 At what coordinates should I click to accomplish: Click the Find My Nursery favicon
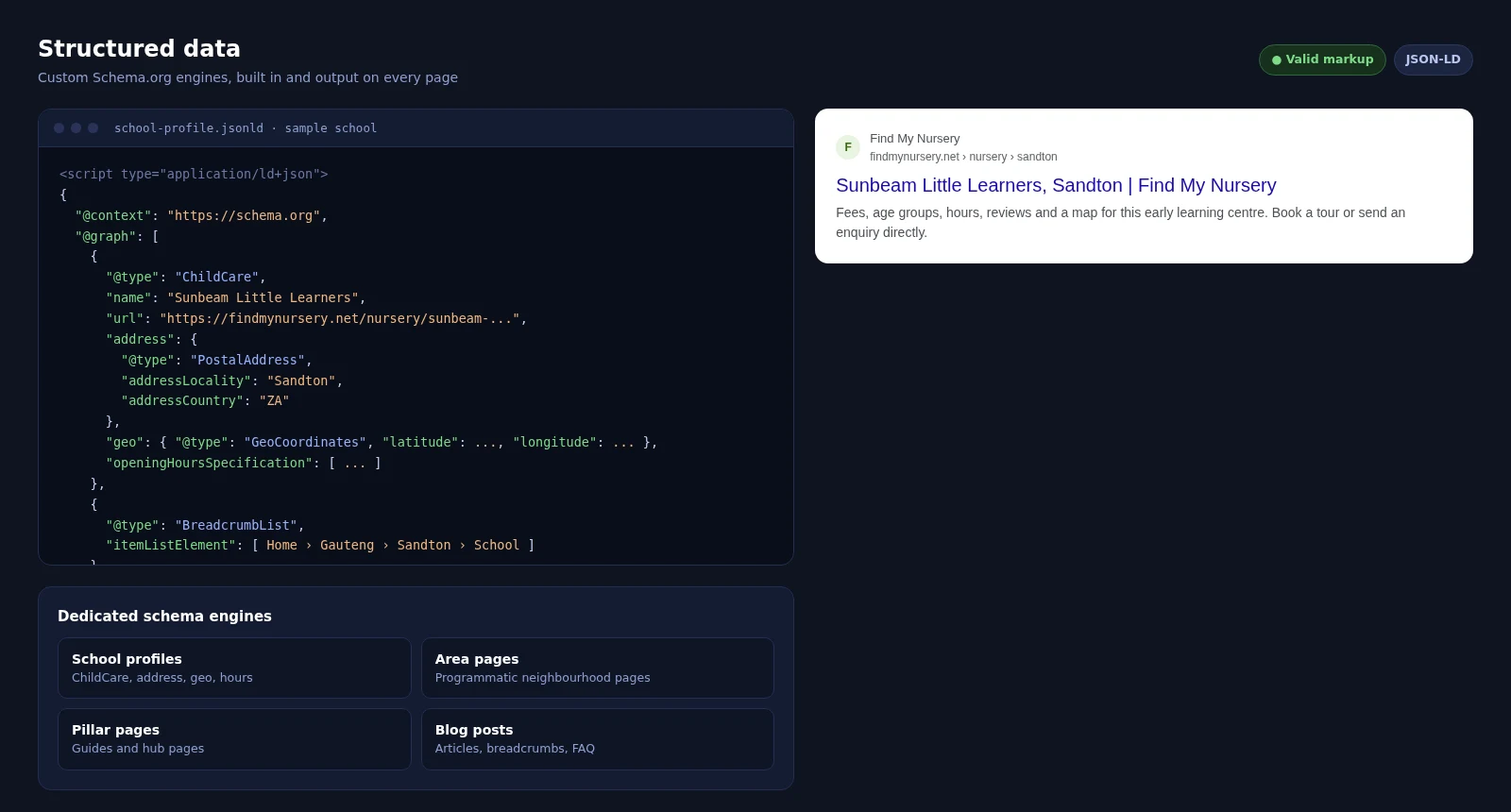tap(848, 147)
